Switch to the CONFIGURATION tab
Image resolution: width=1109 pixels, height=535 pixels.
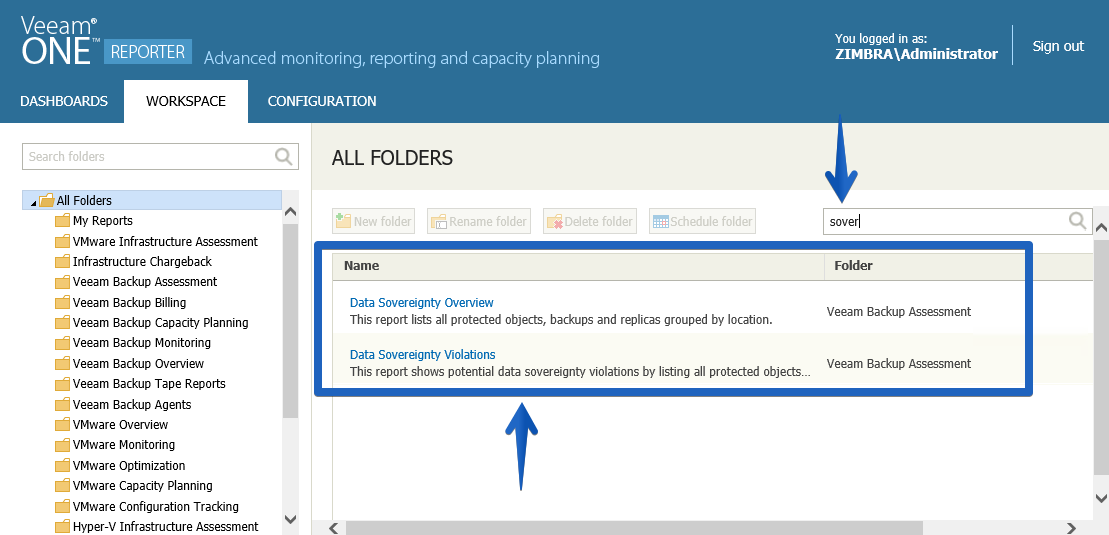click(322, 101)
